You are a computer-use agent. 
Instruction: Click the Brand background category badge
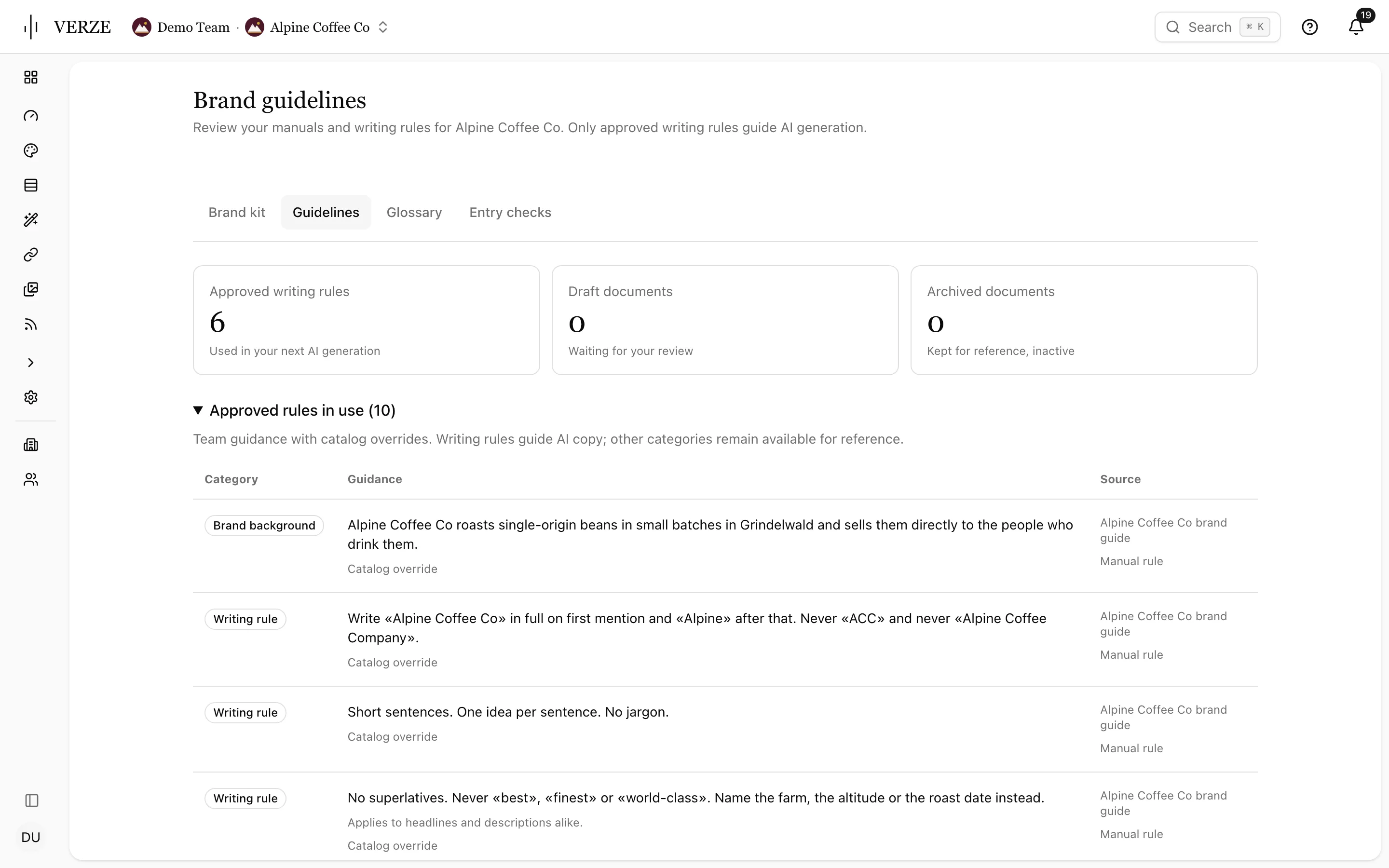pos(264,526)
